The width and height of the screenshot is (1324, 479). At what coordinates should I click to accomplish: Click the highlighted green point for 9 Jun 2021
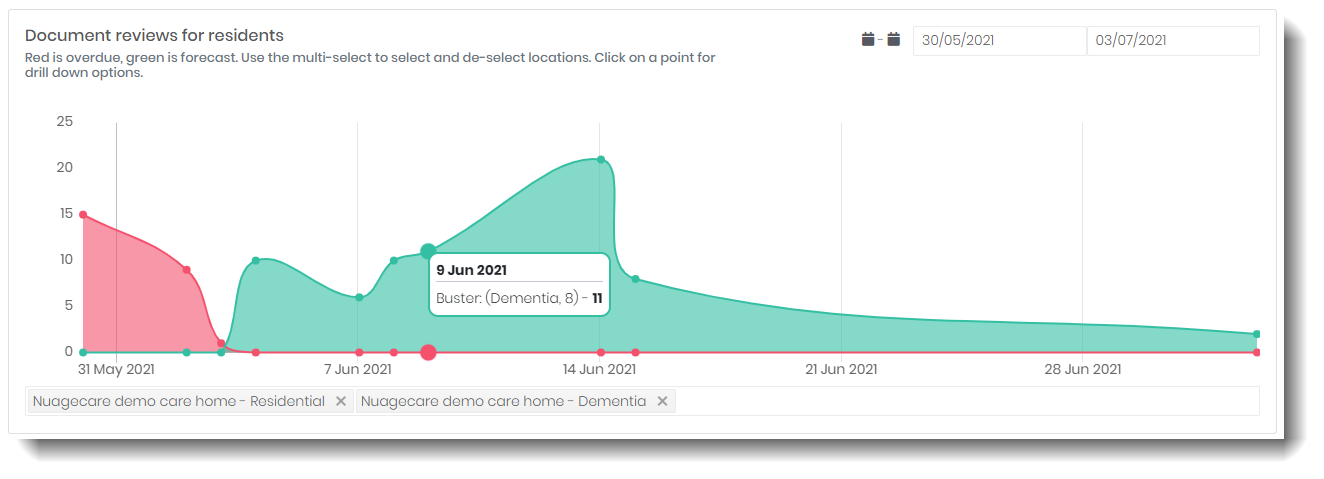428,251
